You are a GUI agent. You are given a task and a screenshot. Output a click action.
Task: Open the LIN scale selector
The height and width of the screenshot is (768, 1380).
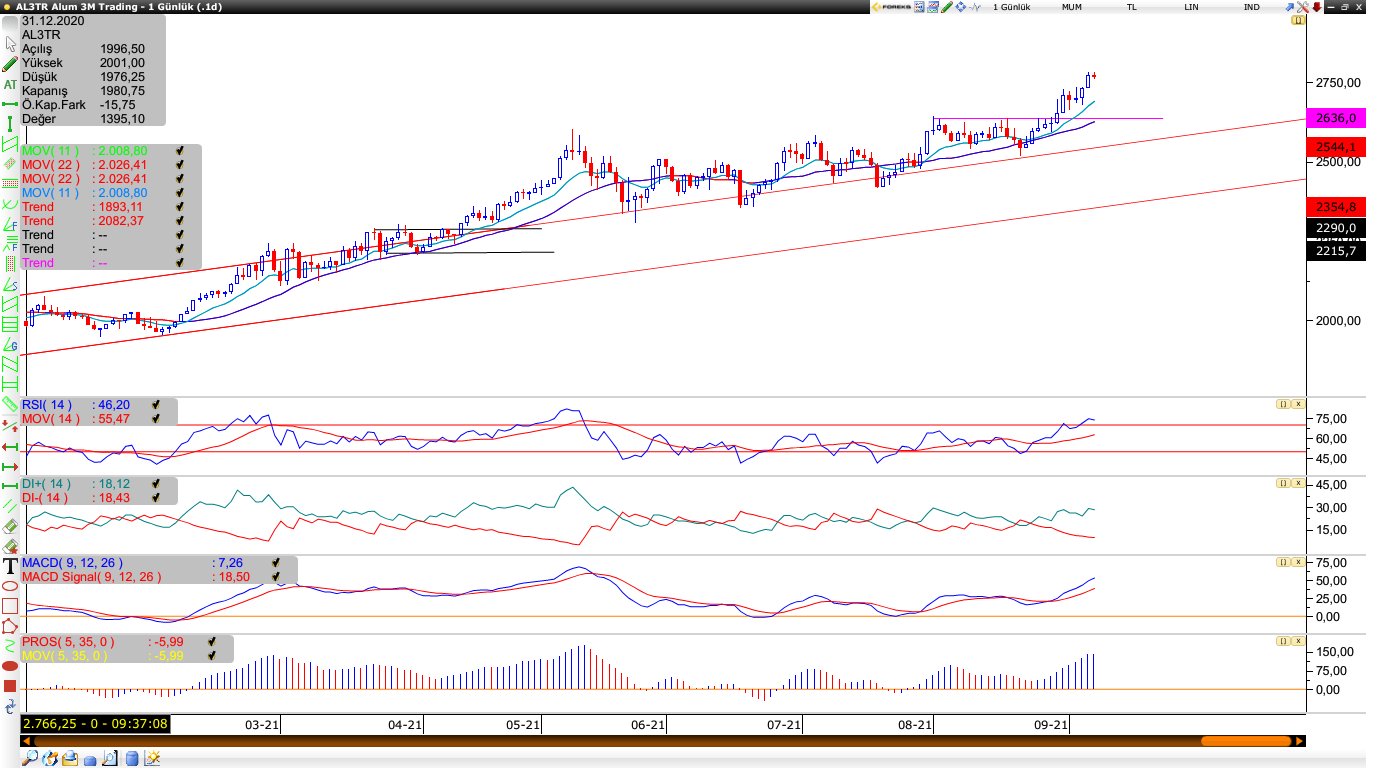tap(1191, 7)
